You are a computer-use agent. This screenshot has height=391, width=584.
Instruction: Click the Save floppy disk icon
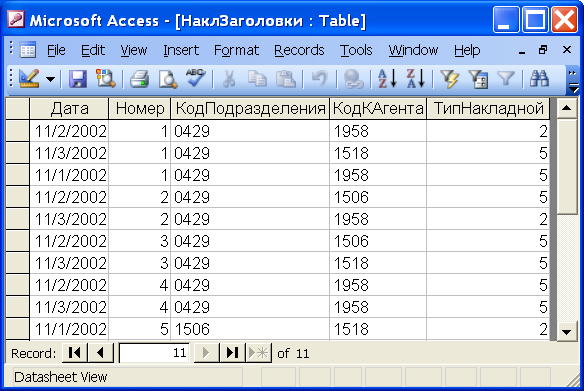[78, 79]
